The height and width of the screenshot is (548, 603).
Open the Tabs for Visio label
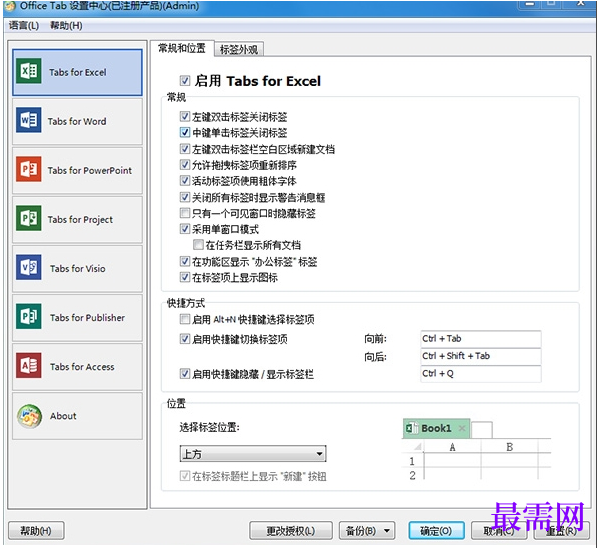pyautogui.click(x=78, y=268)
